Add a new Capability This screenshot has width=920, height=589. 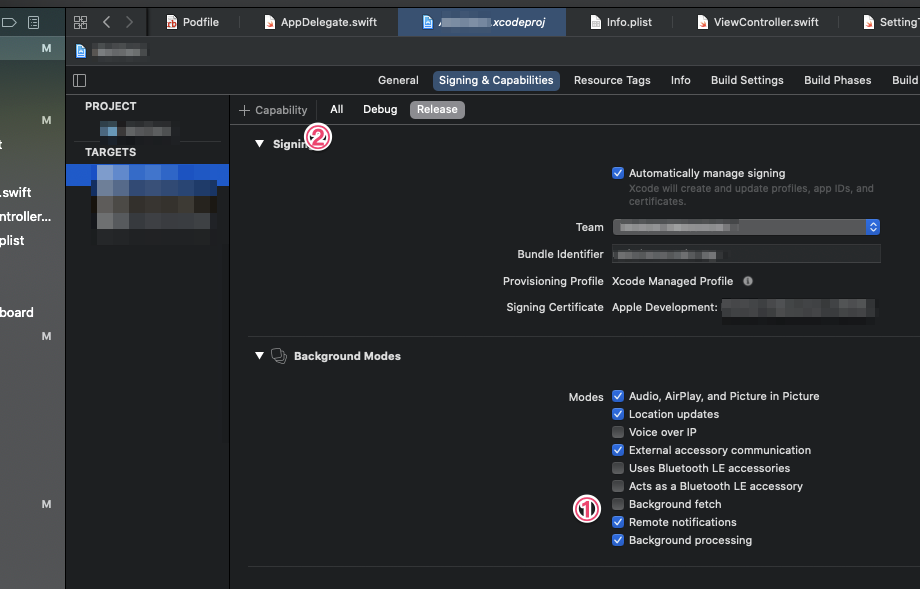(273, 110)
